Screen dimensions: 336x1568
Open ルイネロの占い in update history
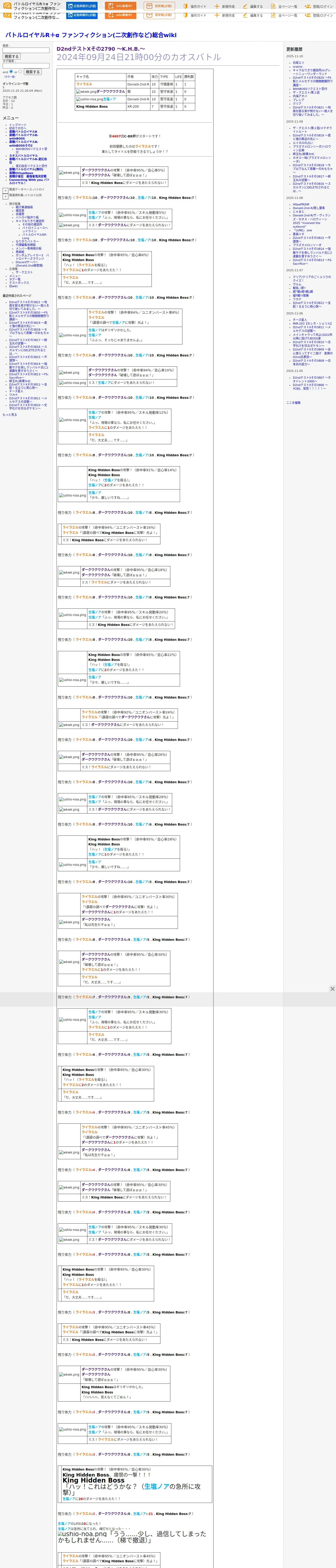303,143
